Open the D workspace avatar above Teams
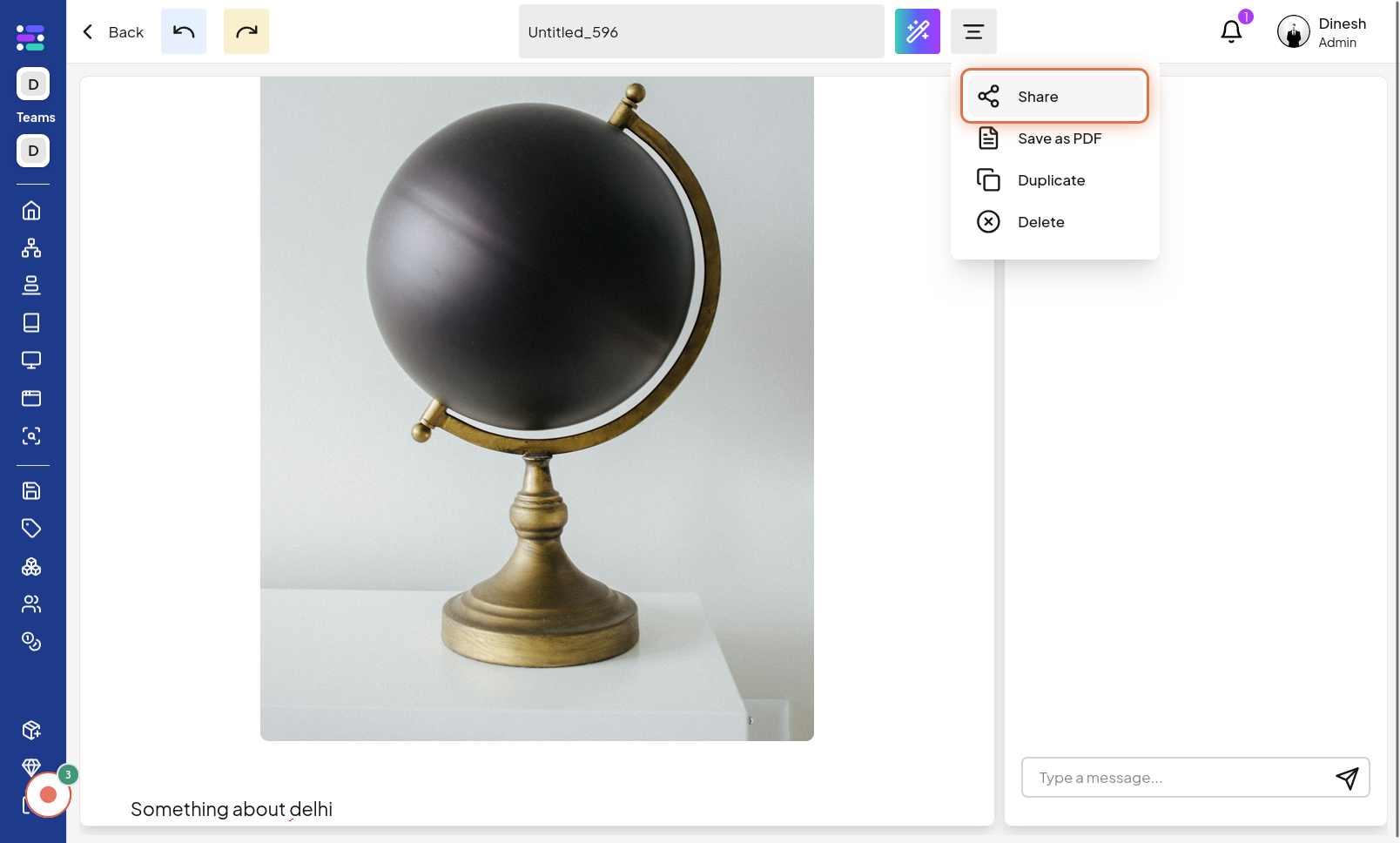1400x843 pixels. (x=33, y=84)
